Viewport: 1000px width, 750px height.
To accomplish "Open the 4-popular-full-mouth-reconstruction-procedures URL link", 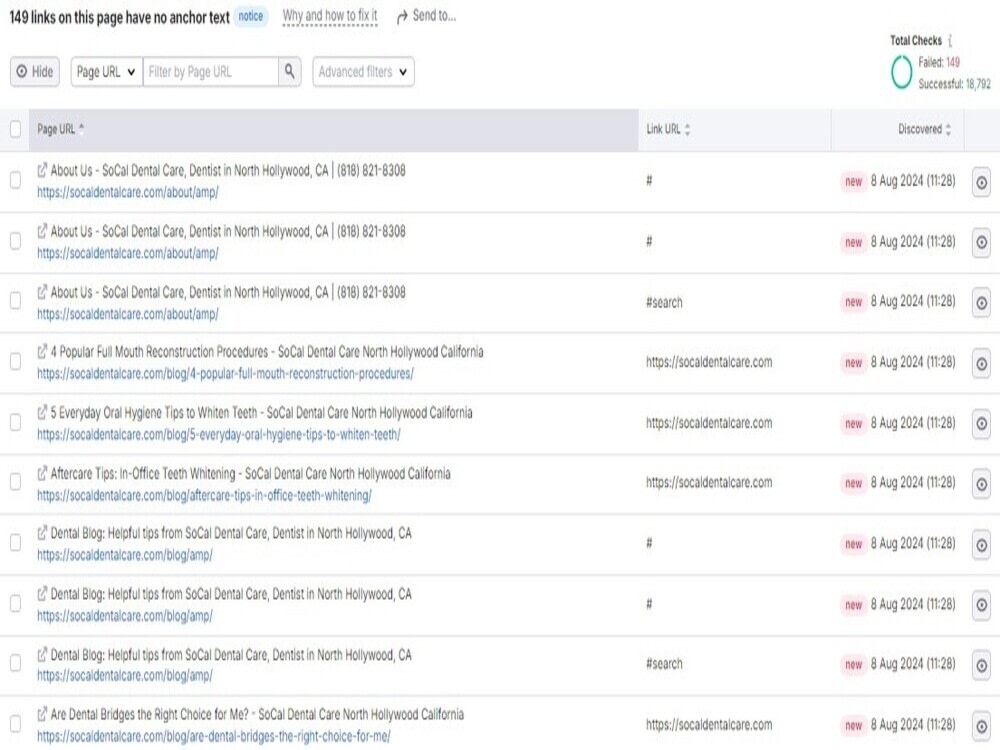I will [225, 374].
